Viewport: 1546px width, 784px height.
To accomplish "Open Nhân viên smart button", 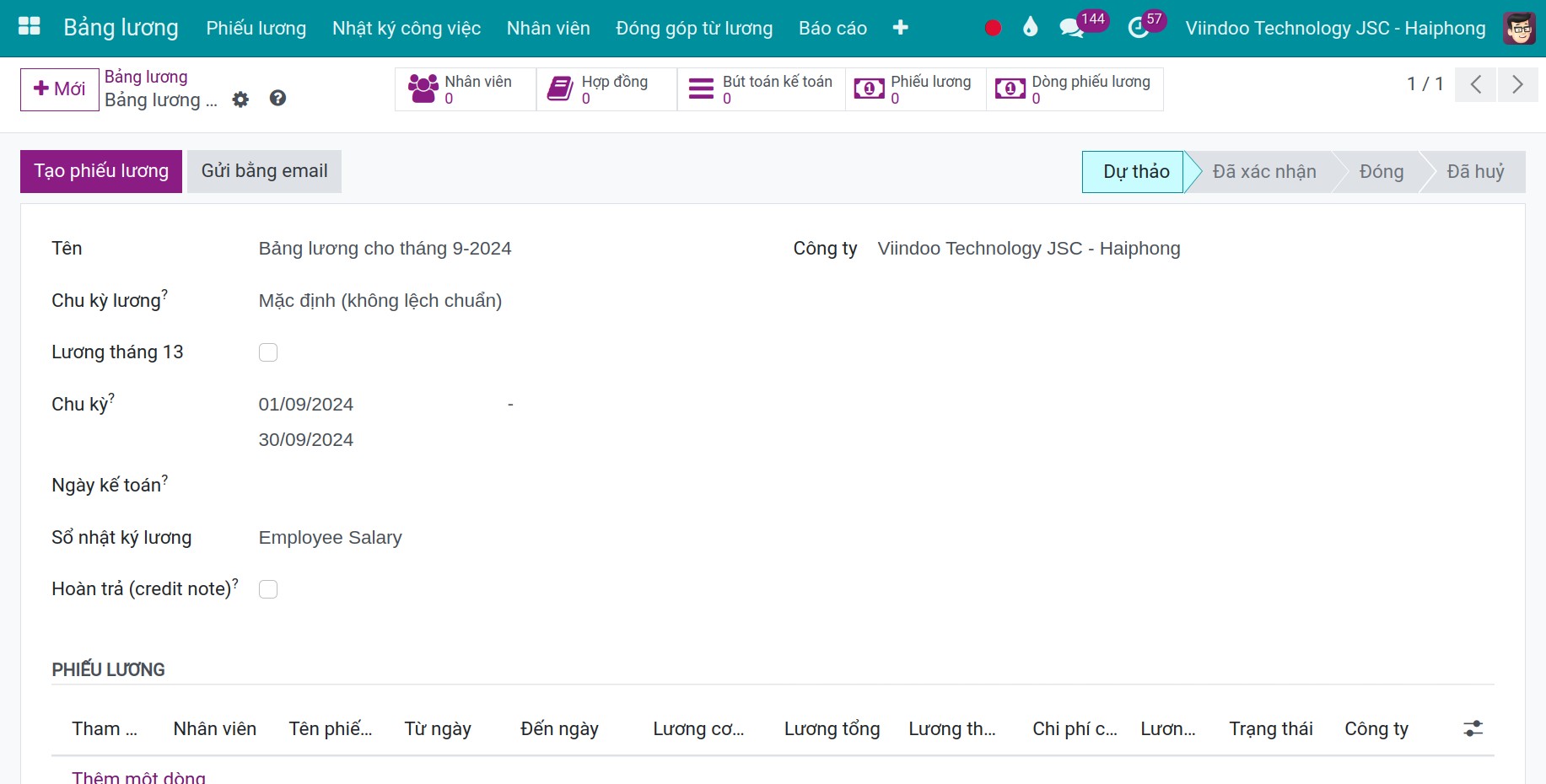I will 466,89.
